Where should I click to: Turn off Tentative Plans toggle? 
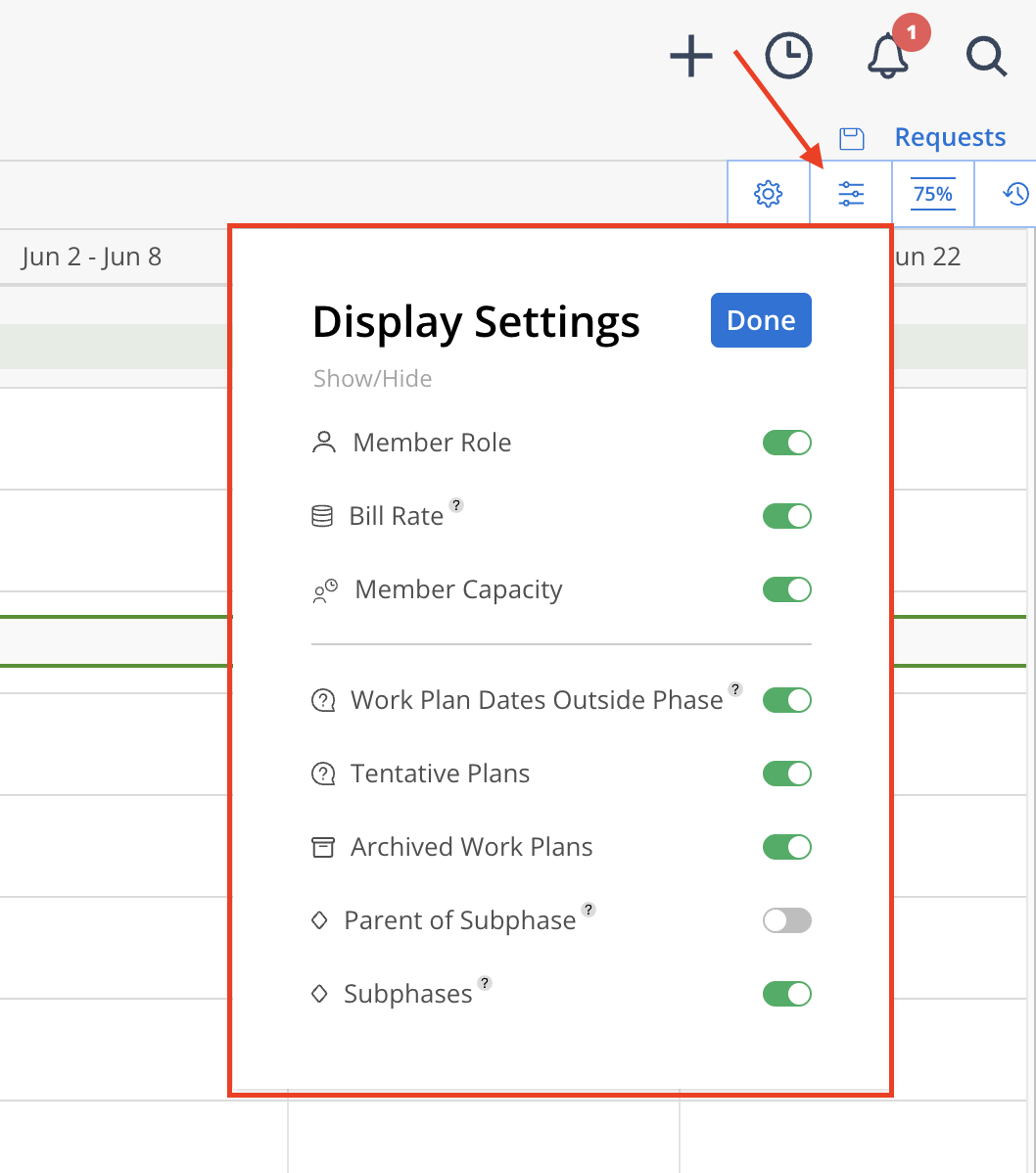pos(787,774)
